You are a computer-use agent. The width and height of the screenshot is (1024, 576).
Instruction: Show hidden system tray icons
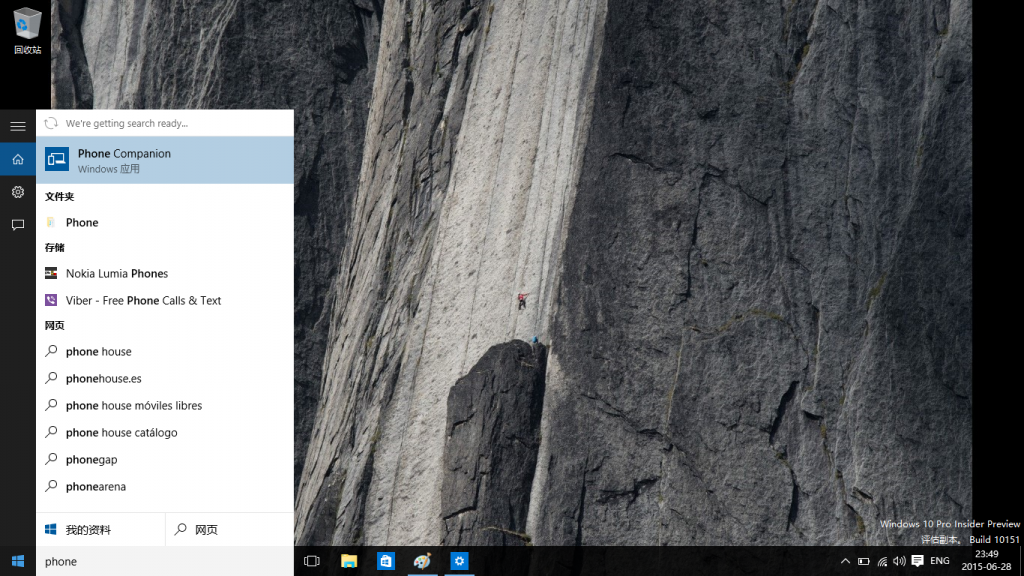pyautogui.click(x=845, y=561)
